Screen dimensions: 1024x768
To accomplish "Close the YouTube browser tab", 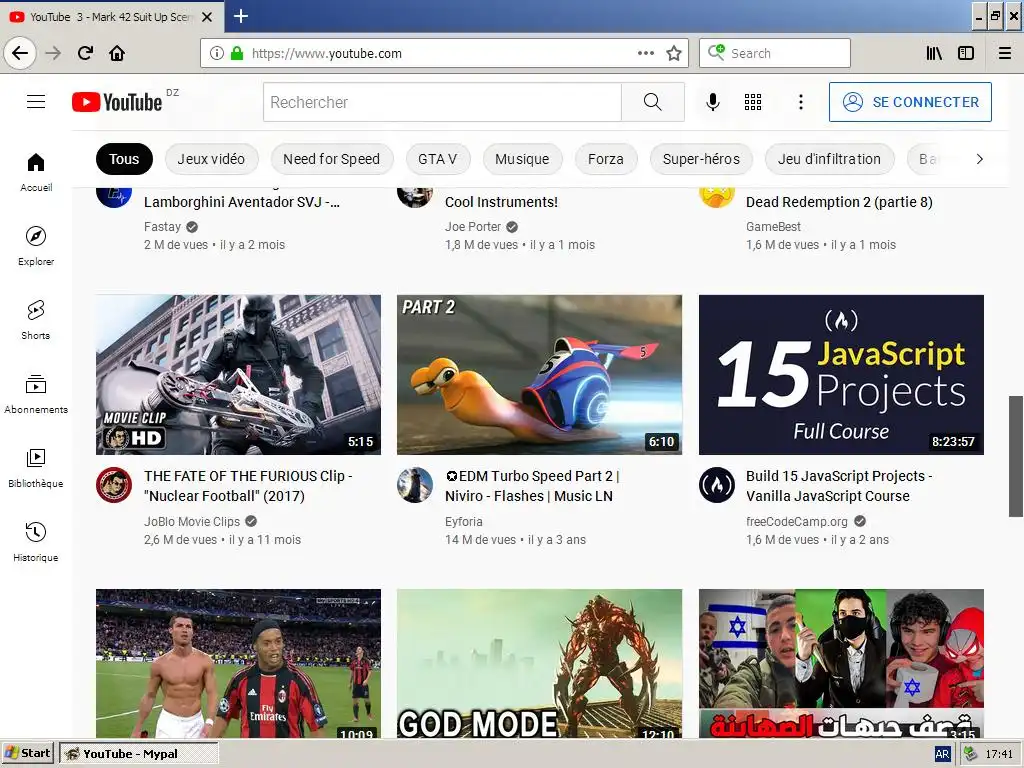I will 207,17.
